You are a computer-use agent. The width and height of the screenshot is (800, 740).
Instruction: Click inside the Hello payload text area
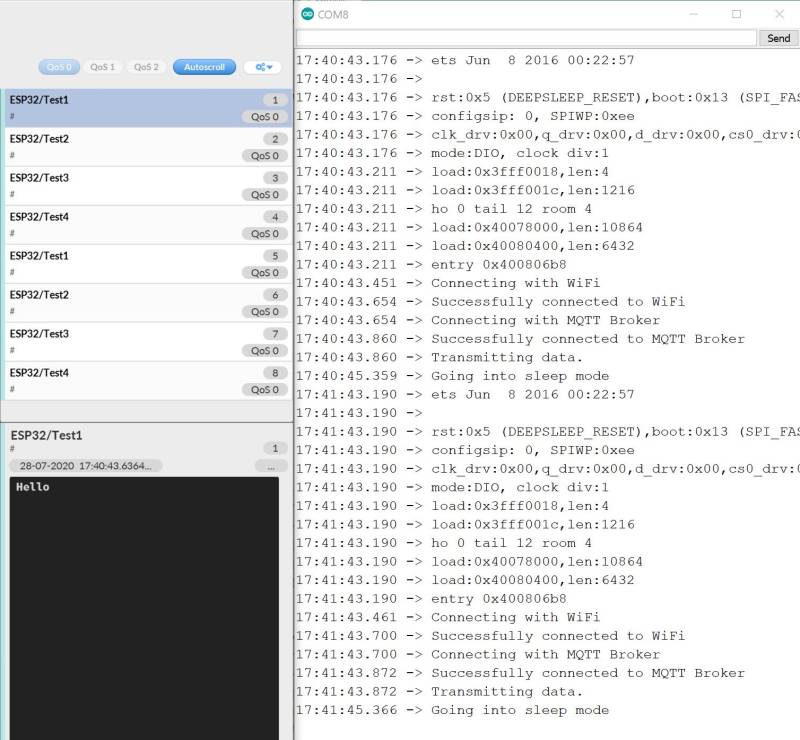144,600
